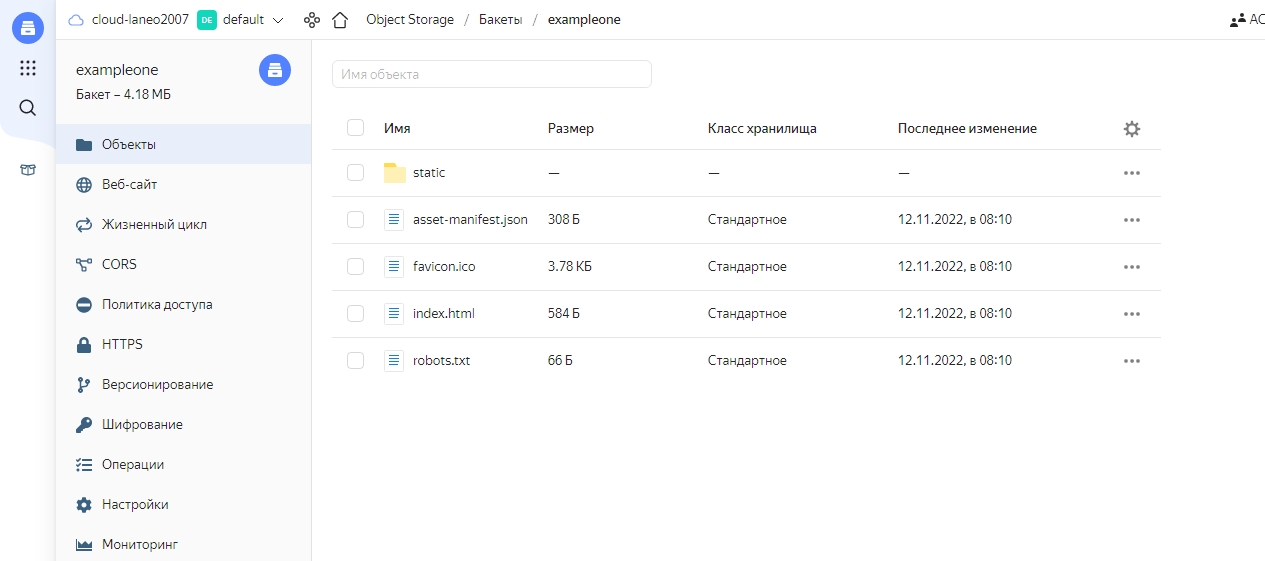Open the static folder icon
Viewport: 1265px width, 561px height.
[395, 173]
